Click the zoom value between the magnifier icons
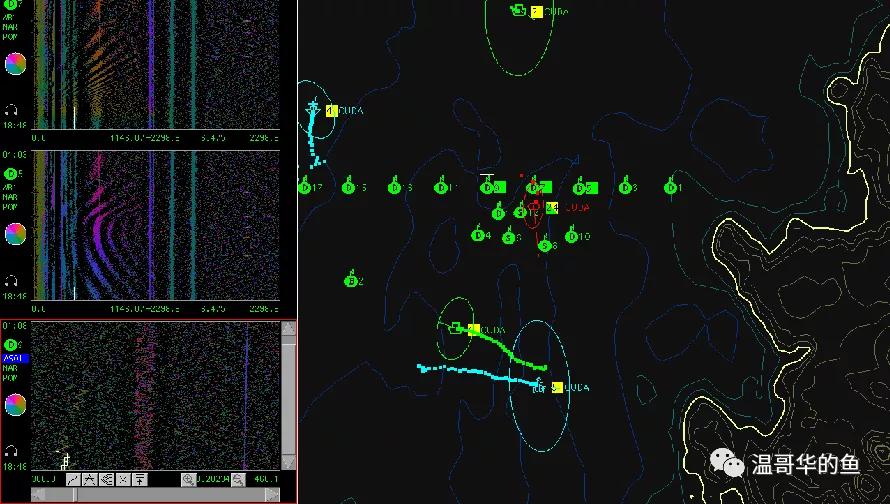Image resolution: width=890 pixels, height=504 pixels. coord(213,480)
